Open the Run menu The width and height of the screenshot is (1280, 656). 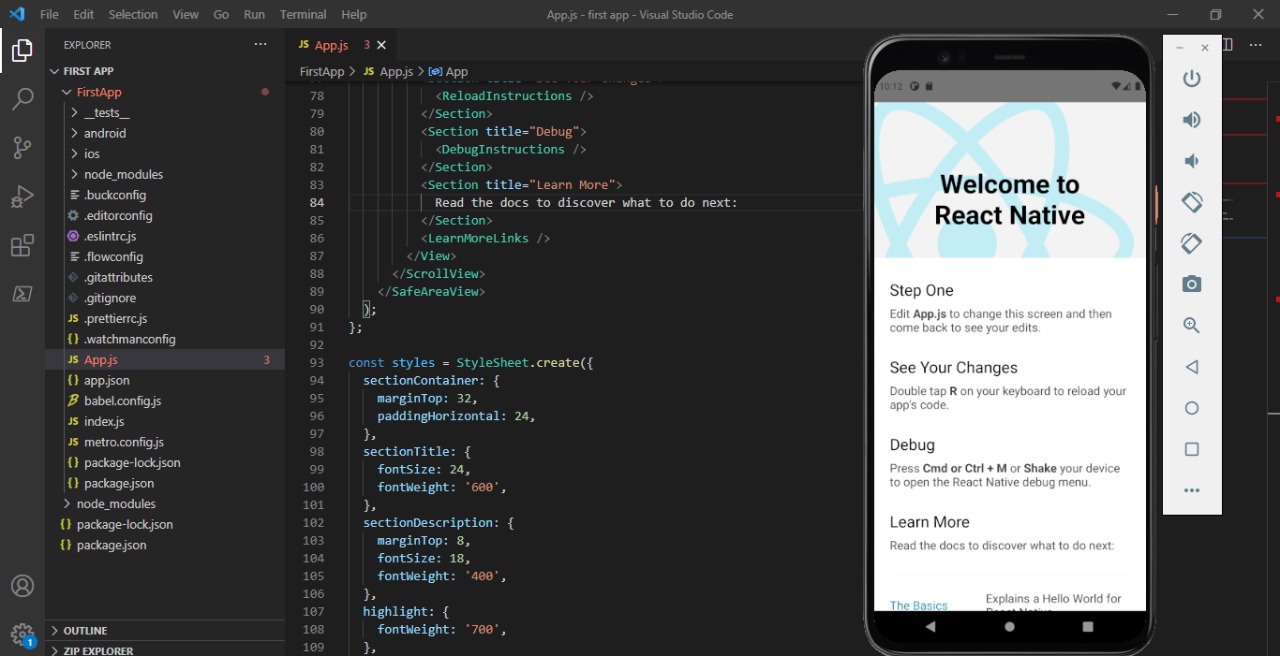point(254,14)
